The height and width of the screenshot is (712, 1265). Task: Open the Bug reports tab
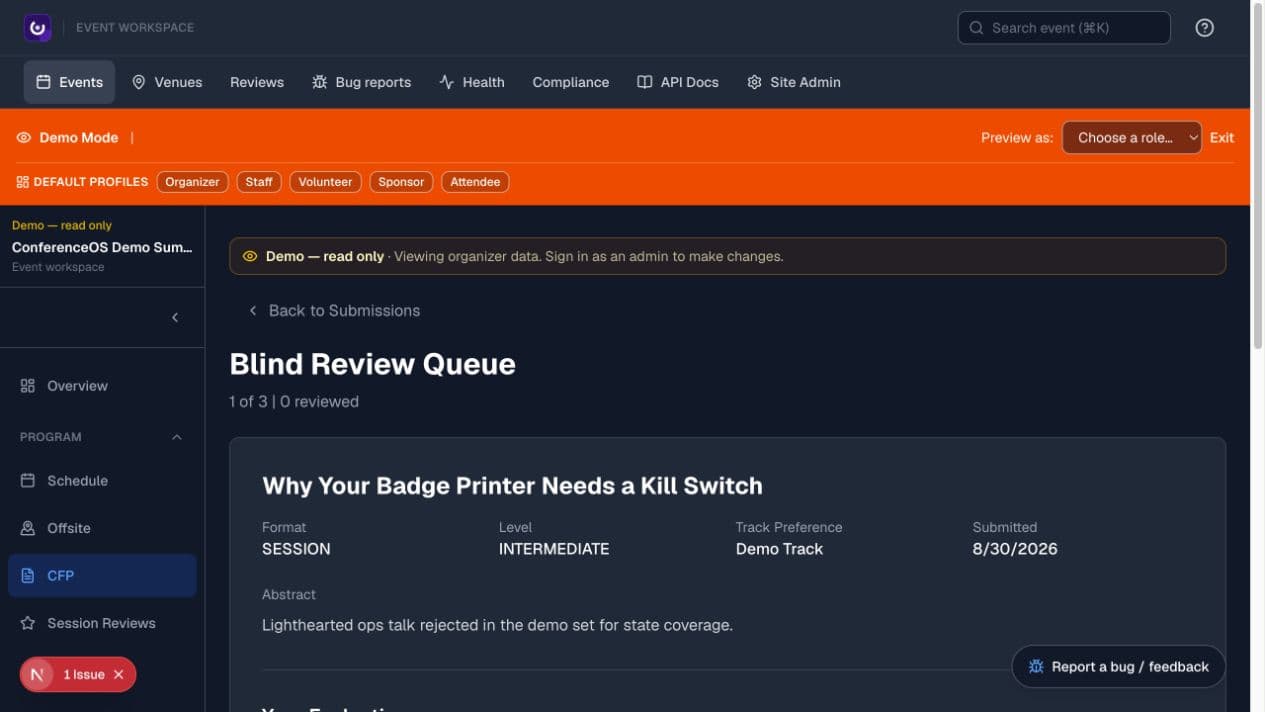point(361,82)
